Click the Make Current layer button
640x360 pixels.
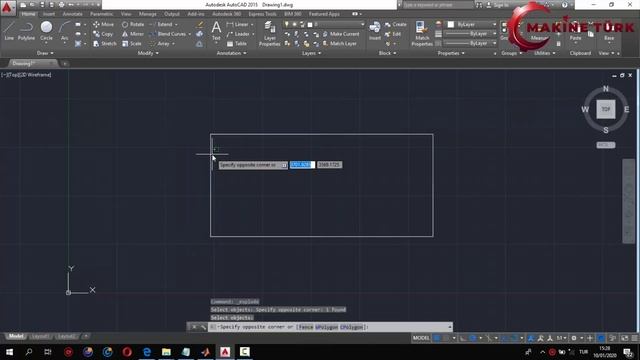click(x=341, y=34)
